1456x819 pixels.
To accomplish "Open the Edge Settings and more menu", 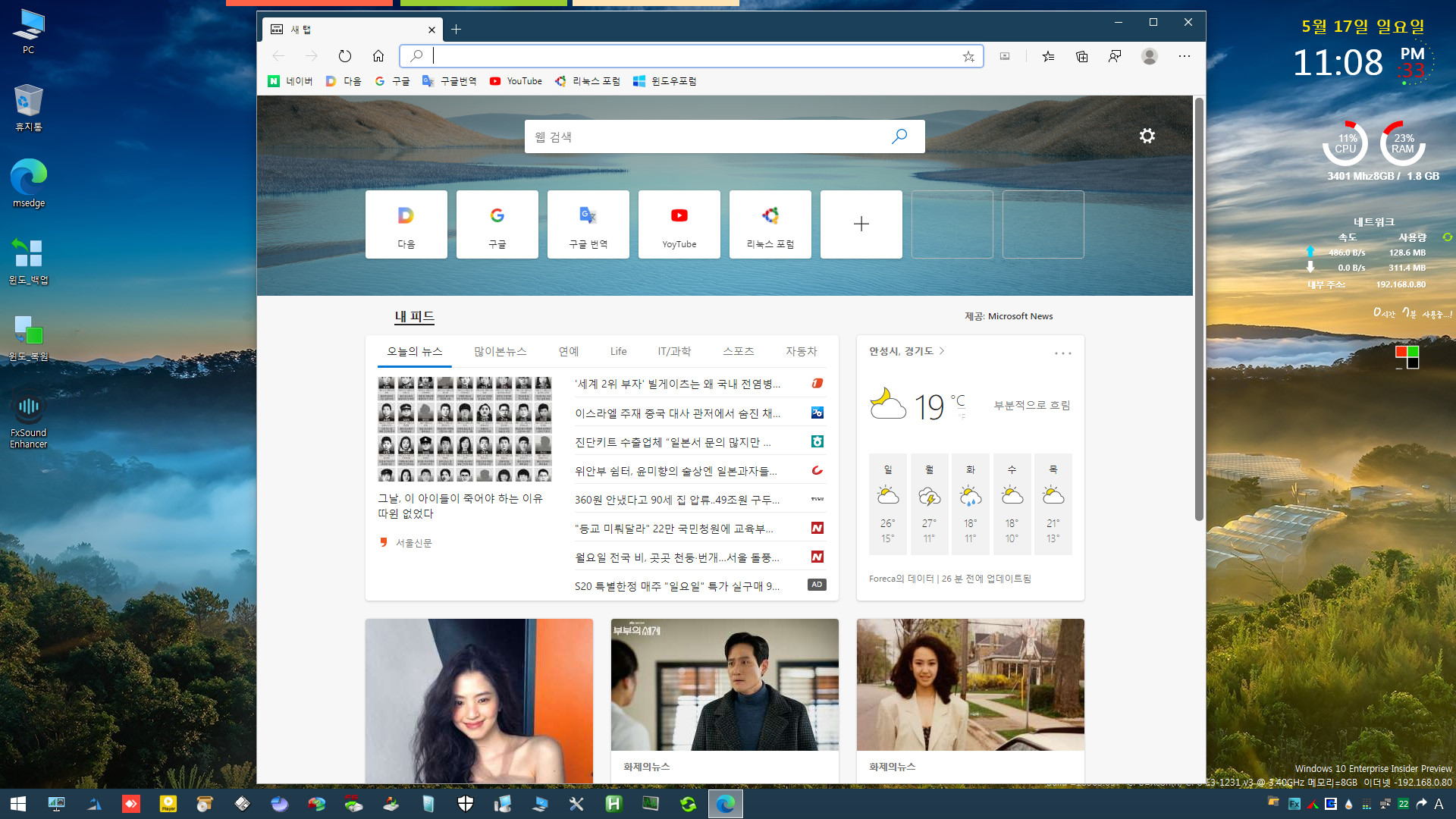I will click(1185, 56).
